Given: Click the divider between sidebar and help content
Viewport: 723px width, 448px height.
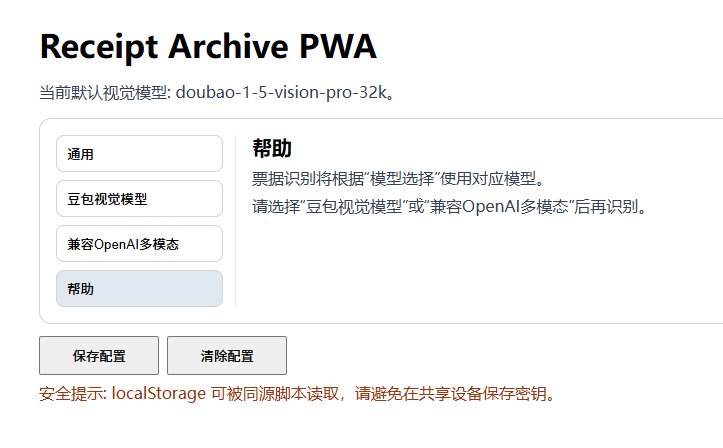Looking at the screenshot, I should coord(235,220).
